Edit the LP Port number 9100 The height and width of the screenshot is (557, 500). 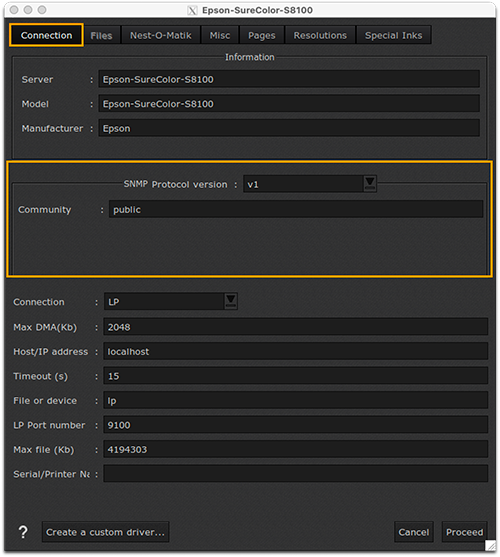295,424
